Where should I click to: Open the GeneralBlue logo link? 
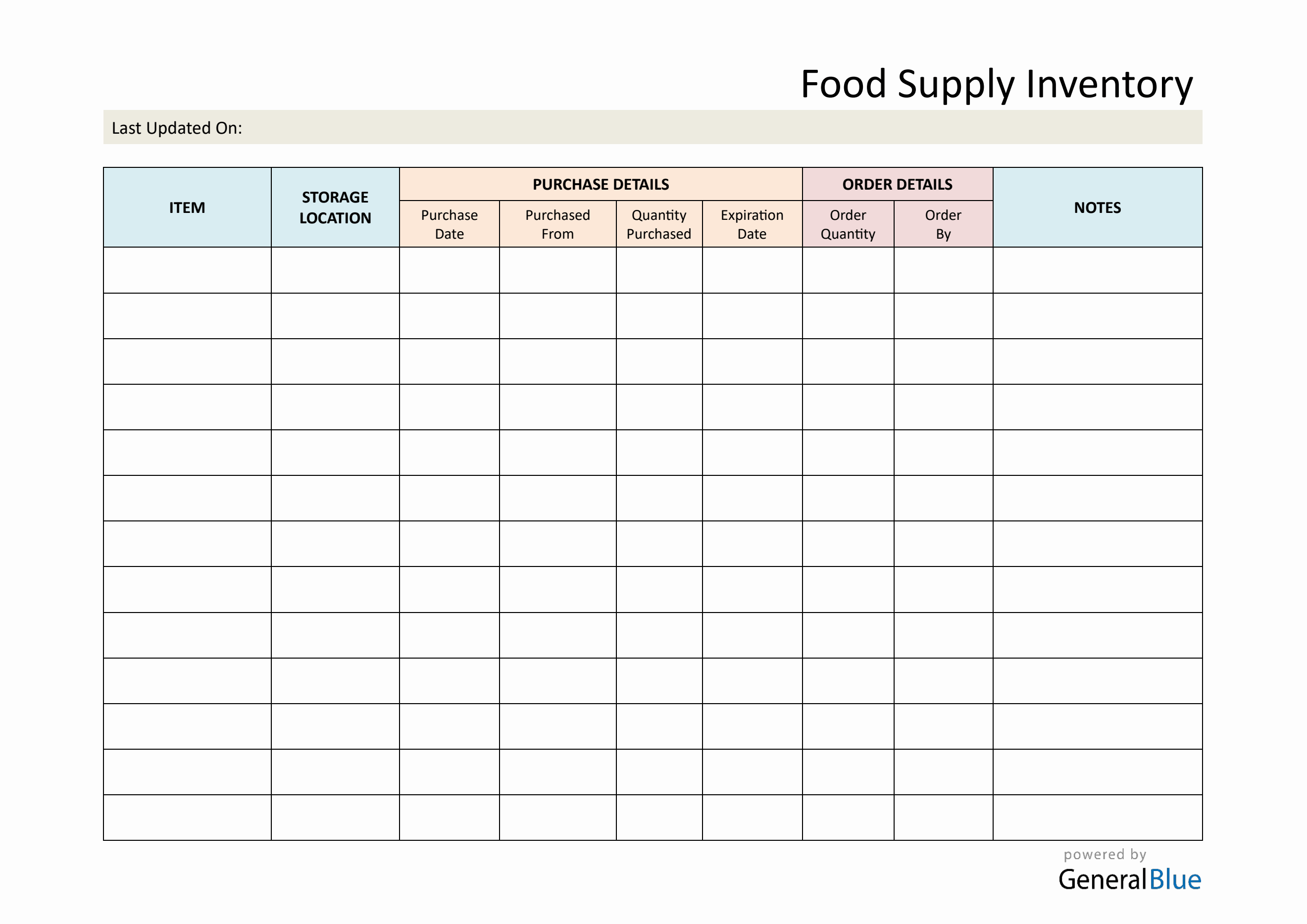(1129, 879)
